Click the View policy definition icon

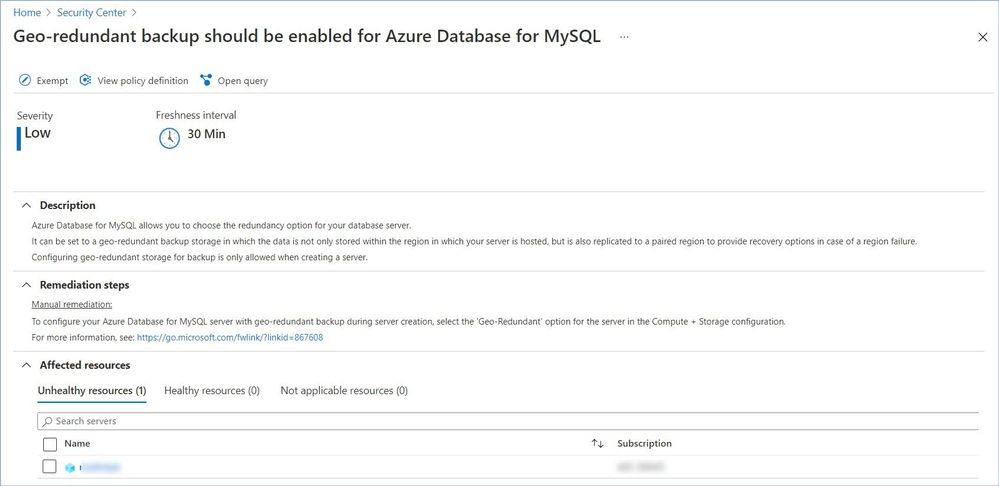click(86, 81)
